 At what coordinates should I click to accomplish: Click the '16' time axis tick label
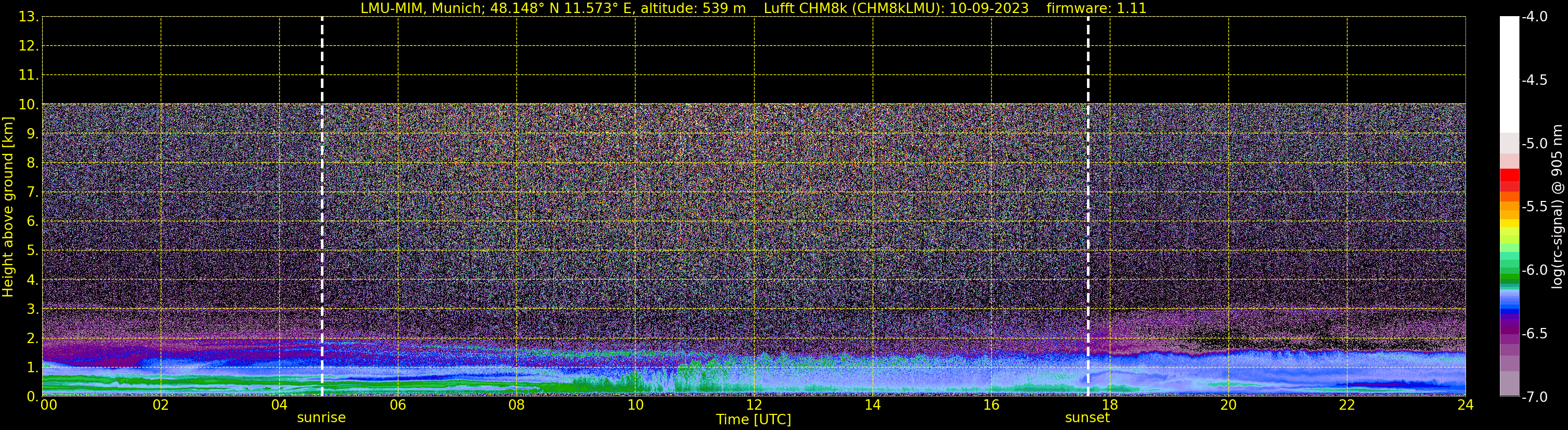point(992,405)
